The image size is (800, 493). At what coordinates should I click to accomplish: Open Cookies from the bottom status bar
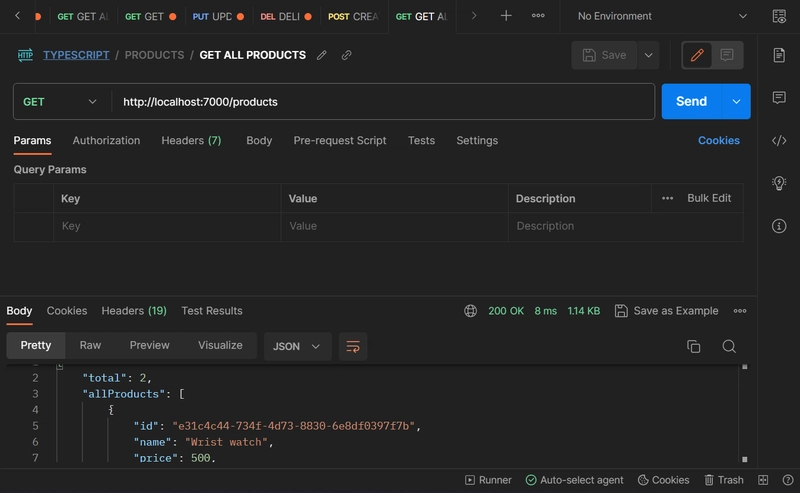[663, 480]
